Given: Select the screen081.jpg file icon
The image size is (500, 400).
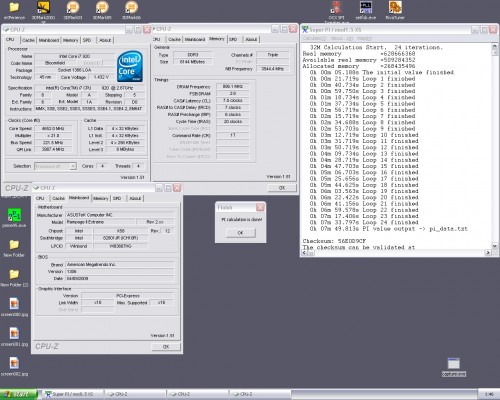Looking at the screenshot, I should click(14, 337).
